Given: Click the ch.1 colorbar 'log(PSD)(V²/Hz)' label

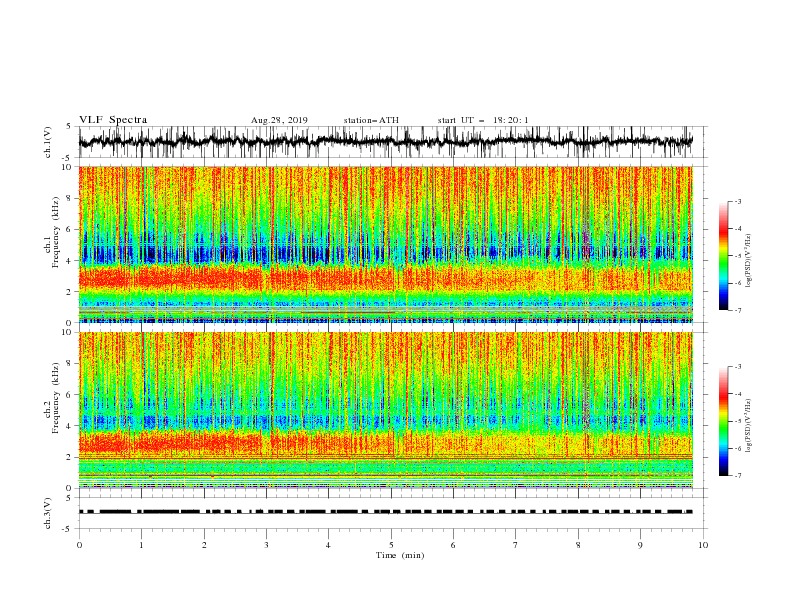Looking at the screenshot, I should click(x=748, y=261).
